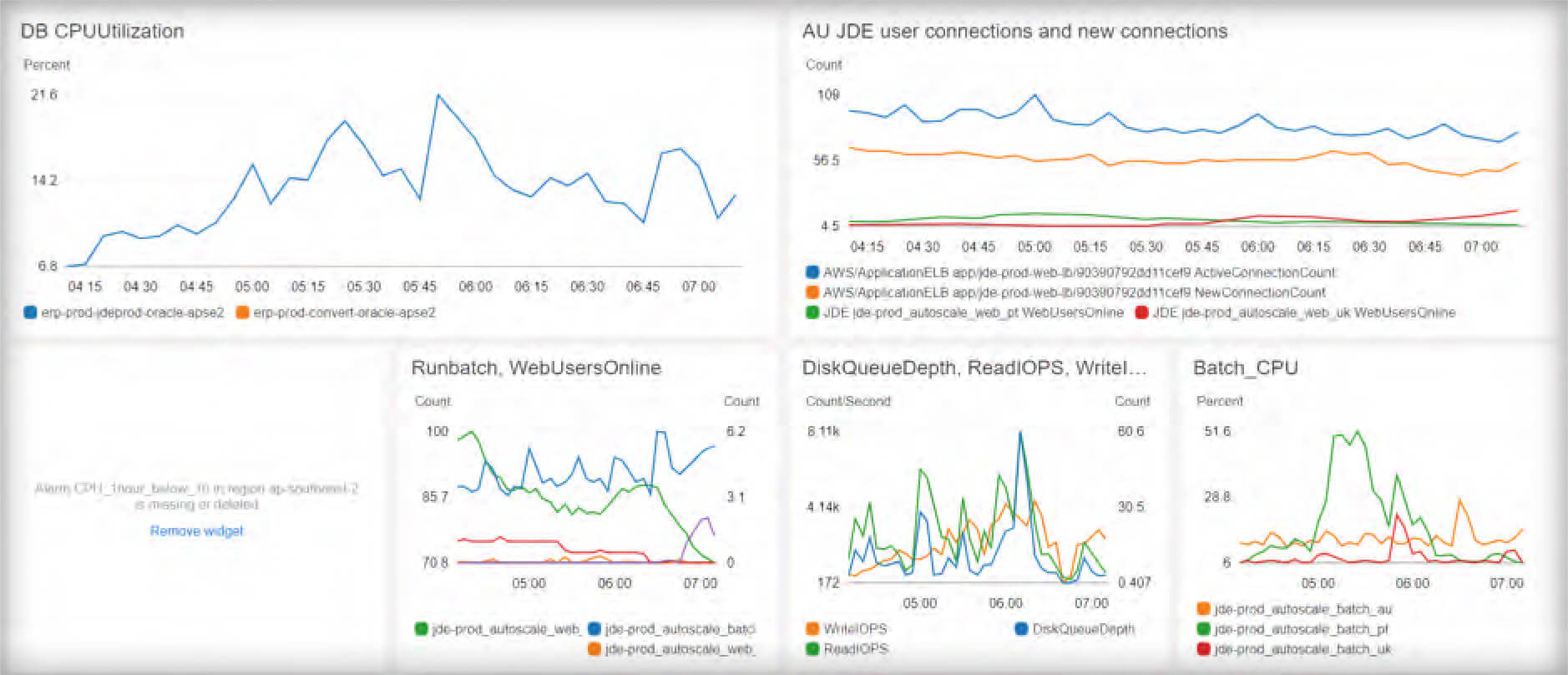Click the DiskQueueDepth blue legend swatch
The image size is (1568, 675).
pos(1021,629)
